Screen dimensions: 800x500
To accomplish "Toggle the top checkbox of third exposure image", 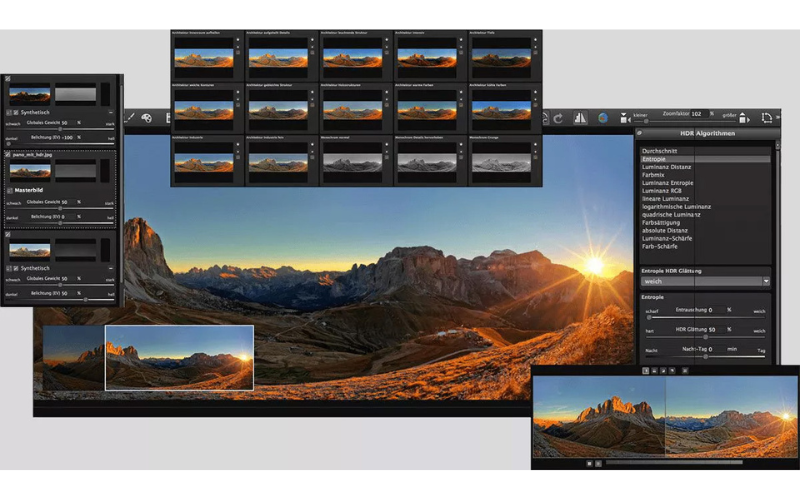I will (8, 235).
